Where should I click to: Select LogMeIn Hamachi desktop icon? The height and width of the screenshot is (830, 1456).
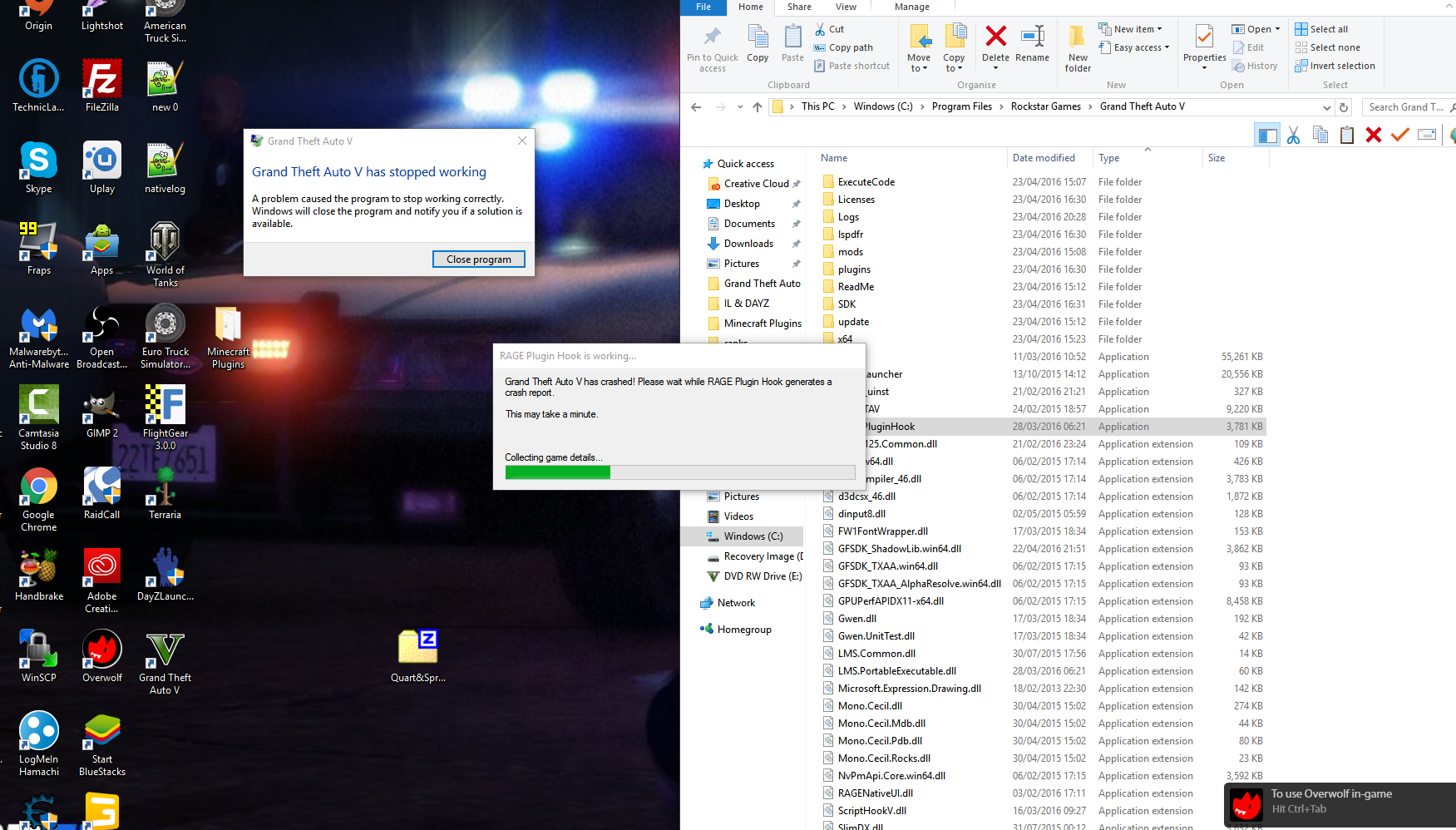pyautogui.click(x=39, y=744)
